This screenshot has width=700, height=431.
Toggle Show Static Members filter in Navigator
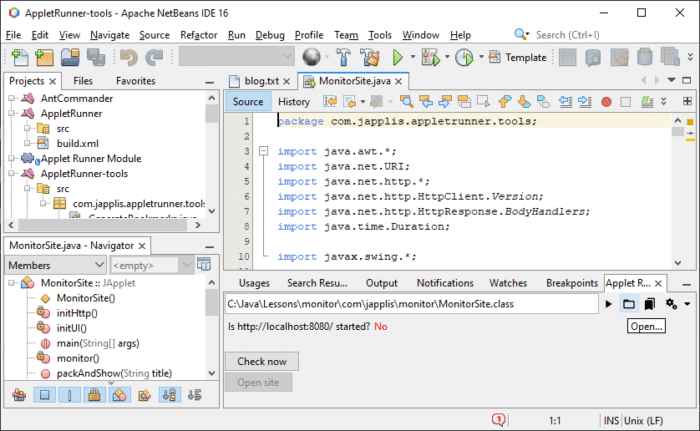(69, 395)
